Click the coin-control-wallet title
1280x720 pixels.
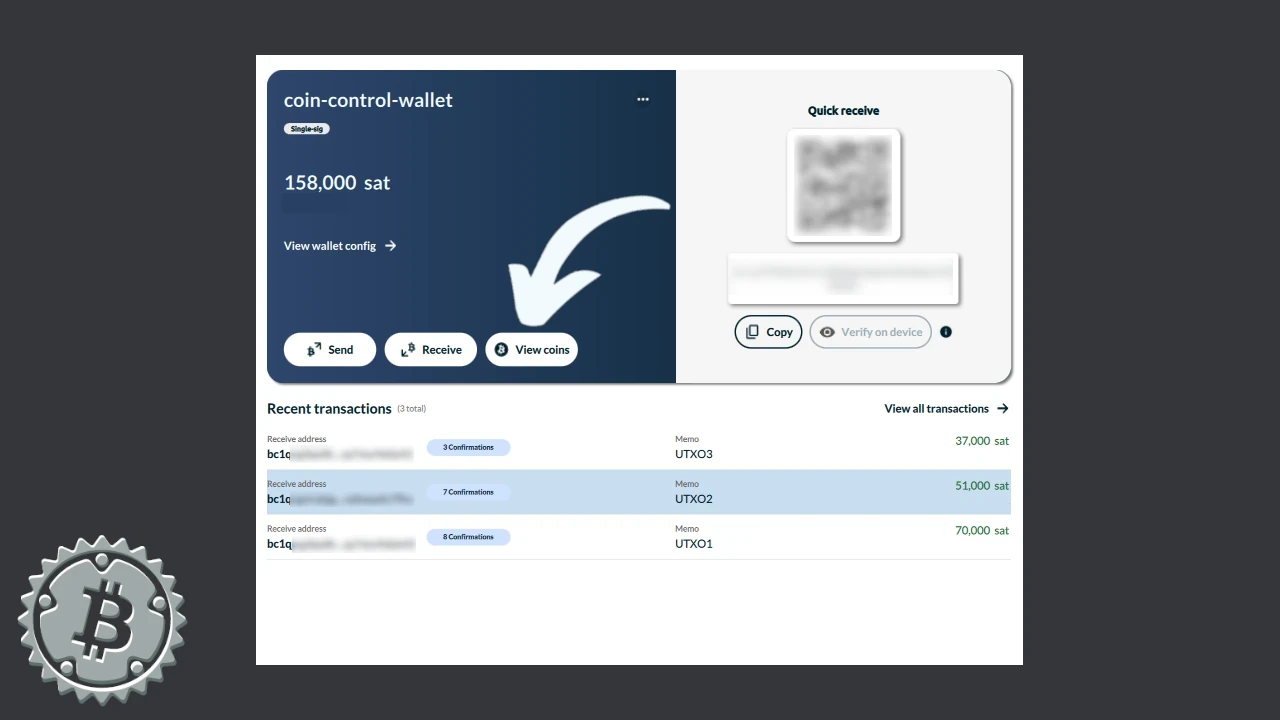pos(368,100)
